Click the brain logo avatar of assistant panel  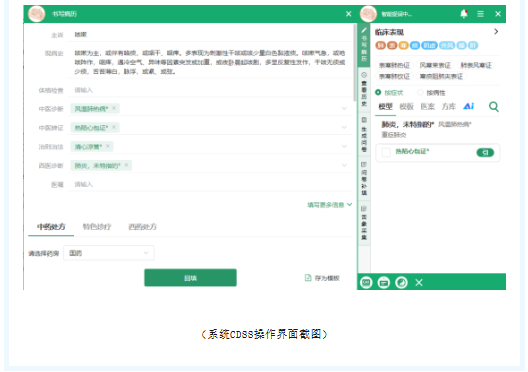pyautogui.click(x=368, y=14)
